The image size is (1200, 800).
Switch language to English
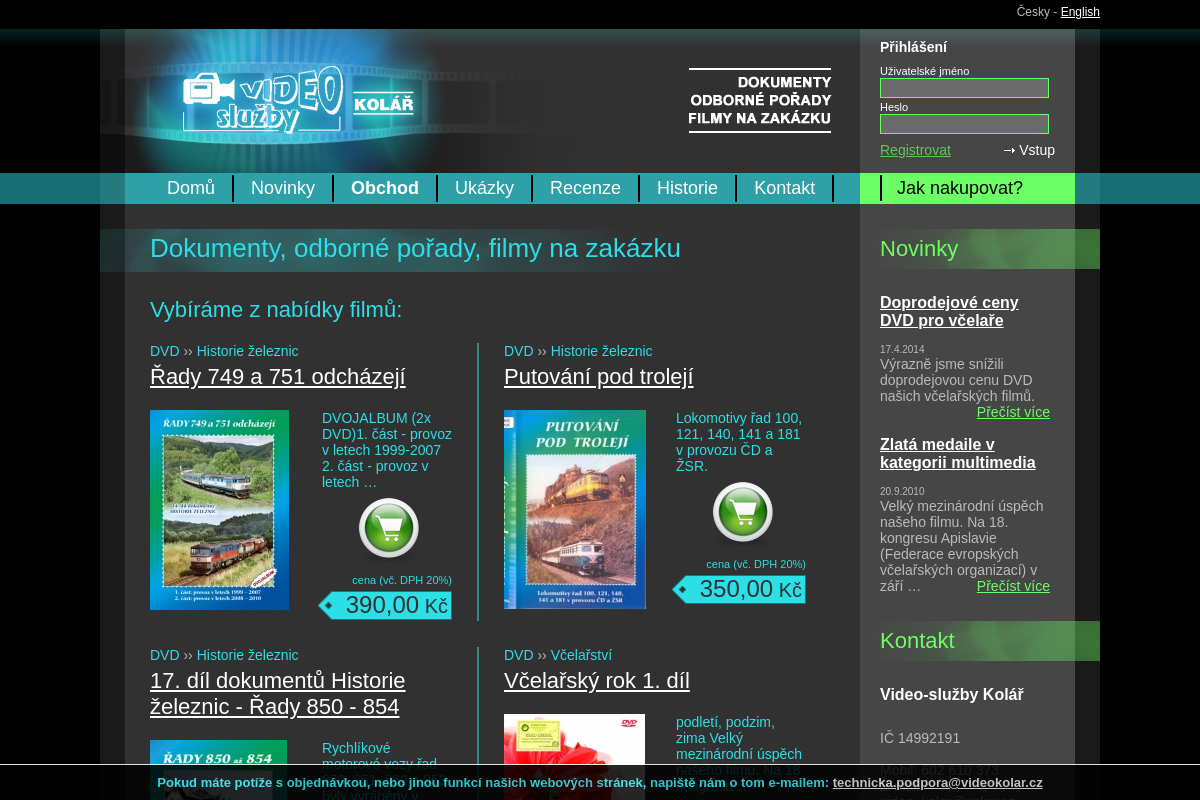click(x=1080, y=12)
